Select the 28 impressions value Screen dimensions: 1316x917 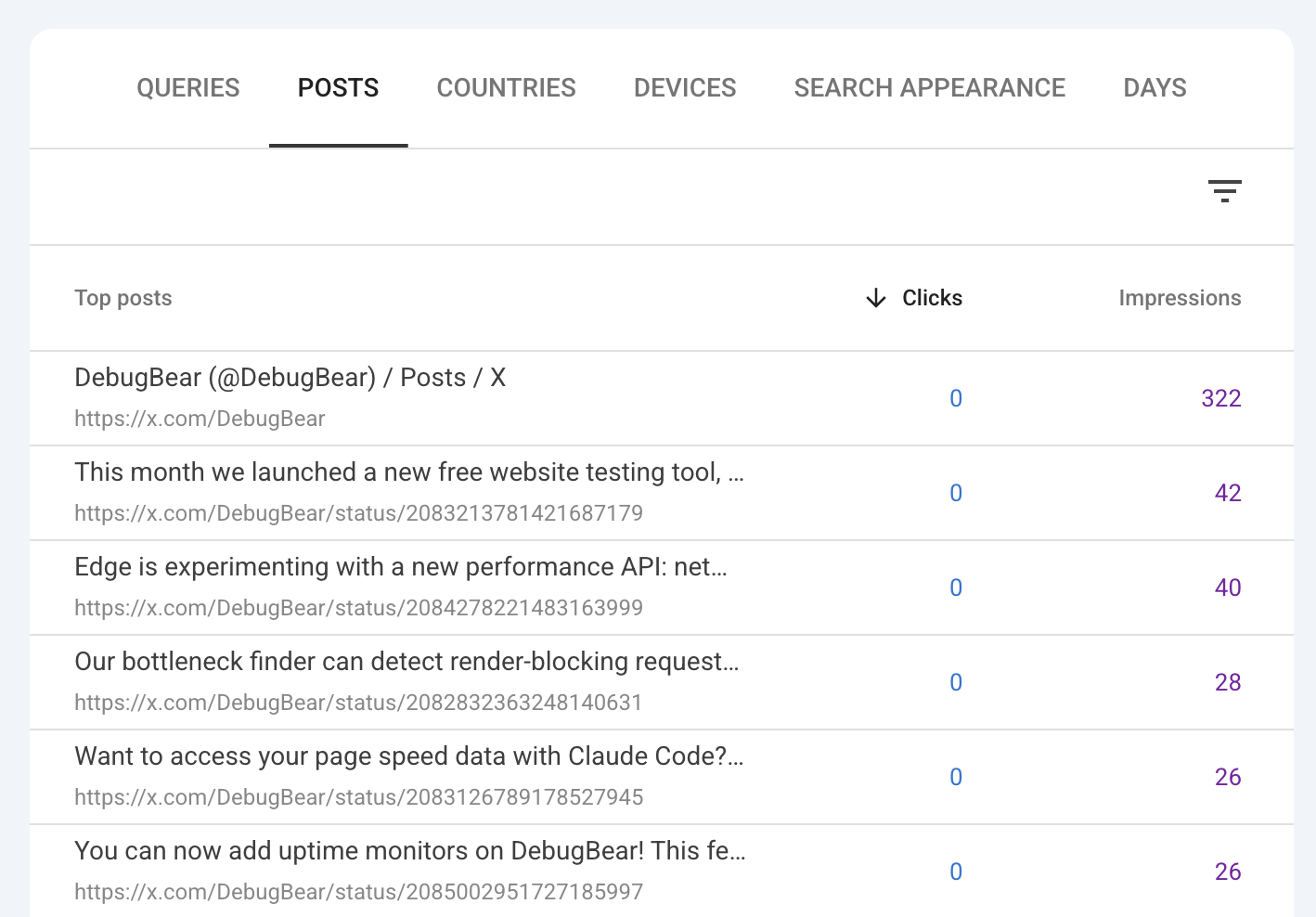[x=1228, y=682]
